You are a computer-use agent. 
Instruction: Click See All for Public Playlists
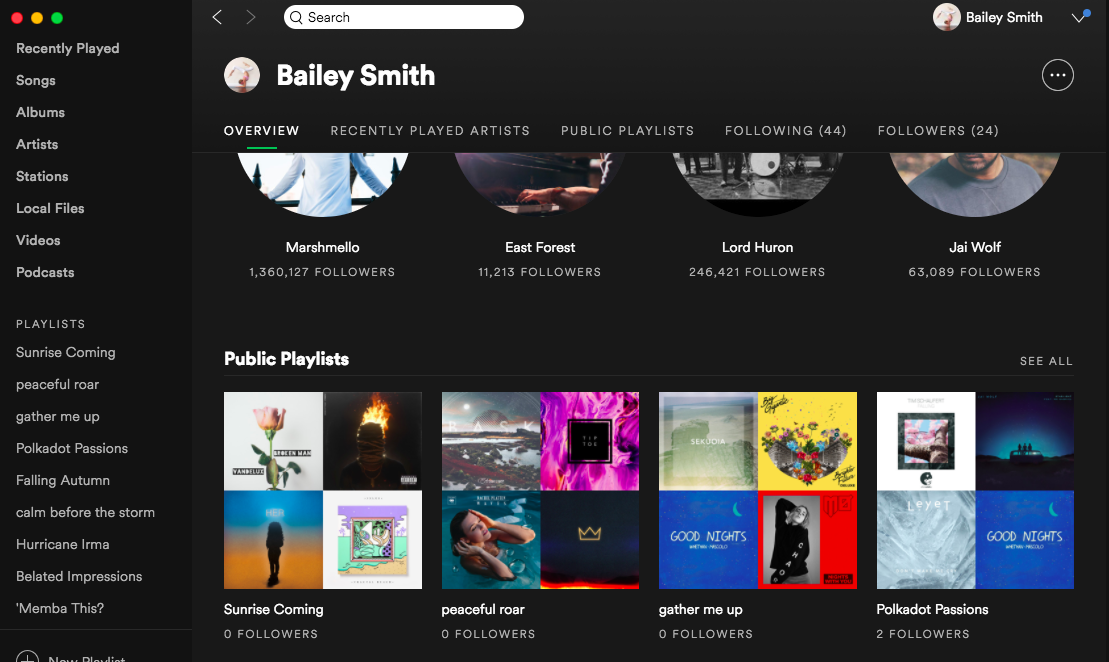coord(1046,361)
